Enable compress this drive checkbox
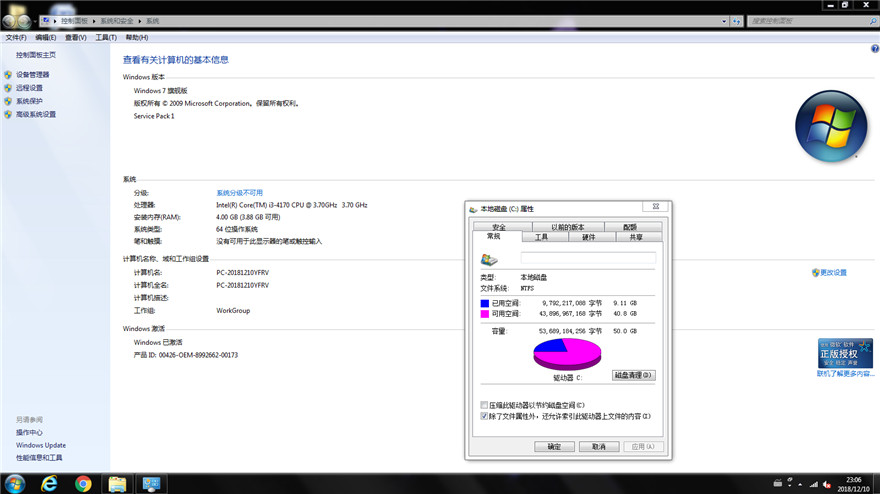The image size is (880, 494). [484, 405]
